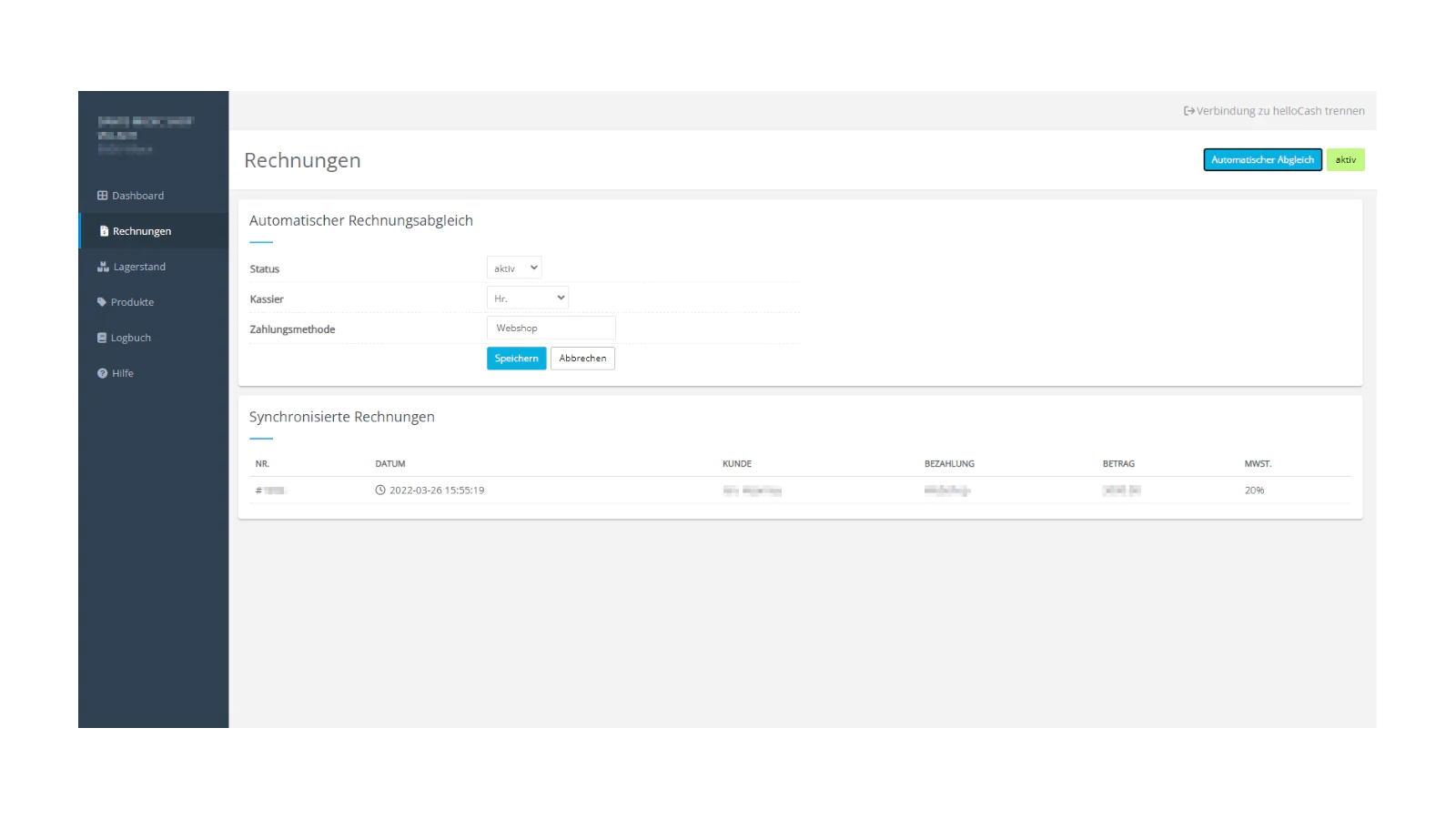Viewport: 1456px width, 819px height.
Task: Click the Abbrechen button
Action: pyautogui.click(x=582, y=359)
